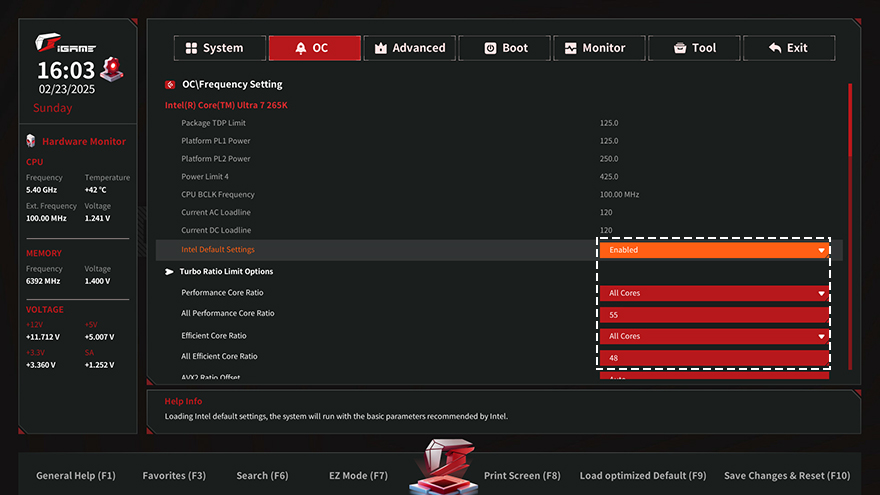The height and width of the screenshot is (495, 880).
Task: Expand Turbo Ratio Limit Options
Action: point(226,271)
